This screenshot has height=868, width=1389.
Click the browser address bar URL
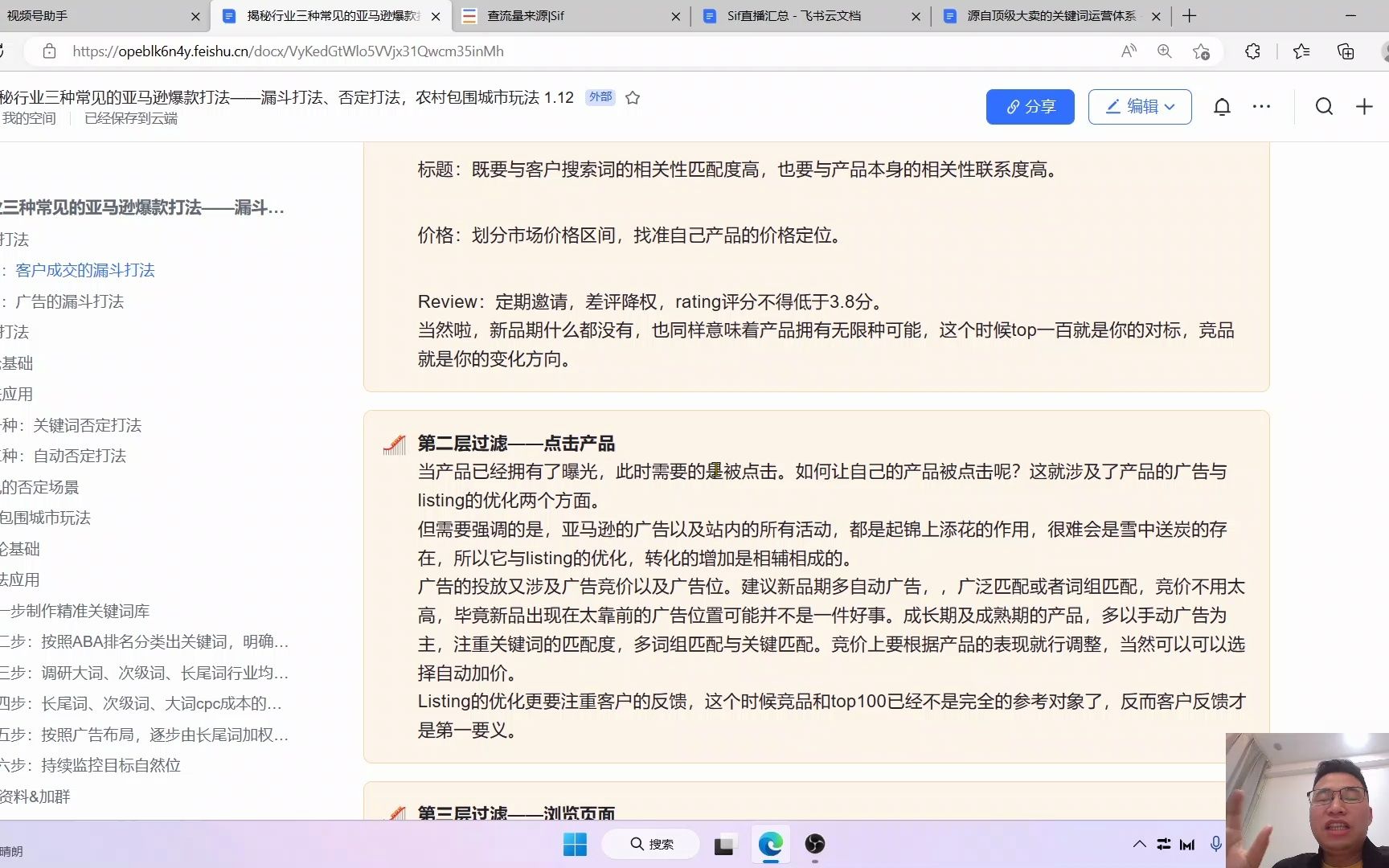(288, 51)
